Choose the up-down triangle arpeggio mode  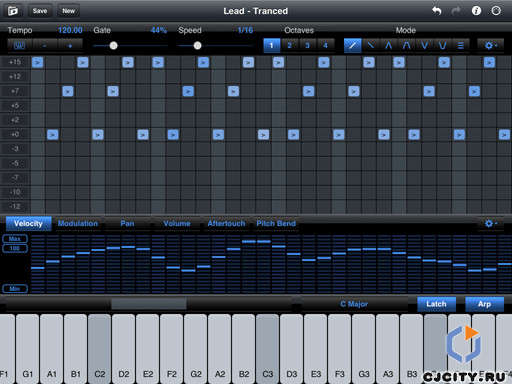pos(388,45)
